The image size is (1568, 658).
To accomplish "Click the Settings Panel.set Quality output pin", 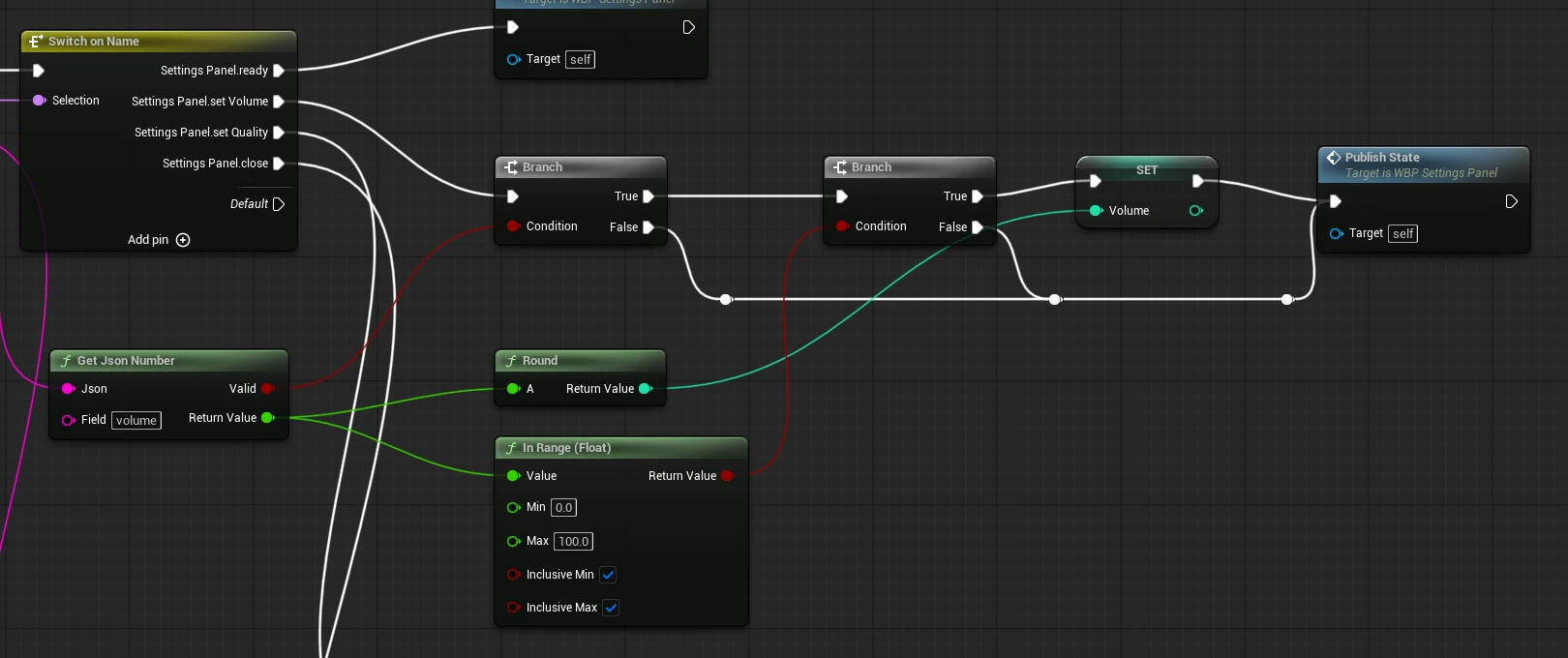I will click(x=279, y=133).
